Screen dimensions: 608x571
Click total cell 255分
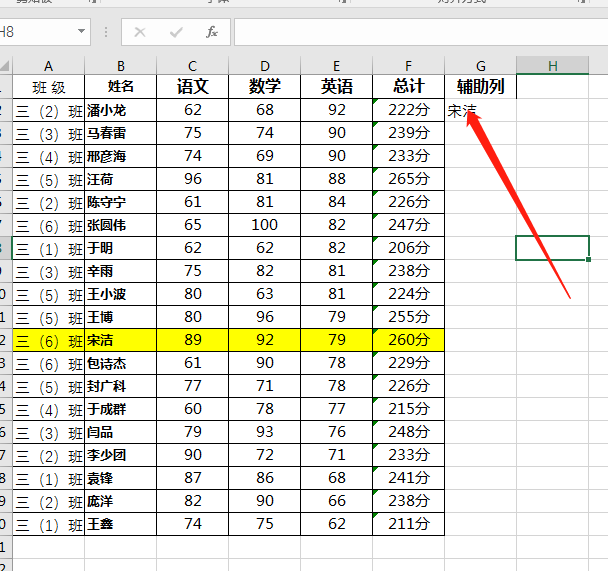[408, 317]
